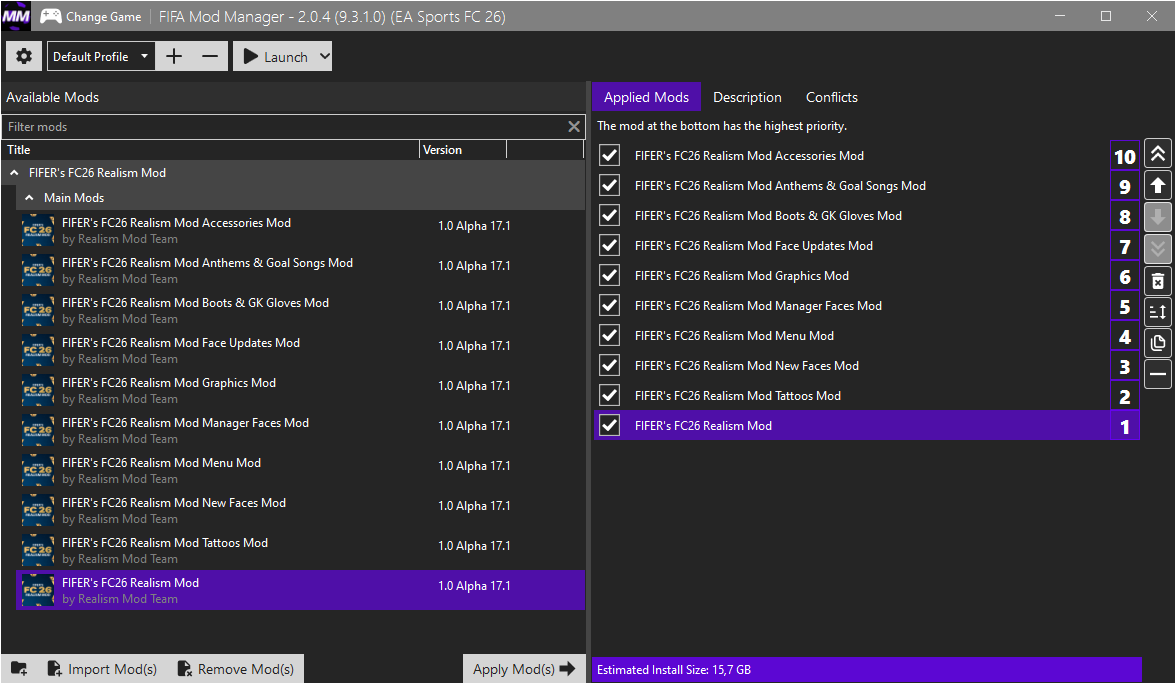Click the Import Mod(s) button
The width and height of the screenshot is (1176, 684).
point(102,669)
